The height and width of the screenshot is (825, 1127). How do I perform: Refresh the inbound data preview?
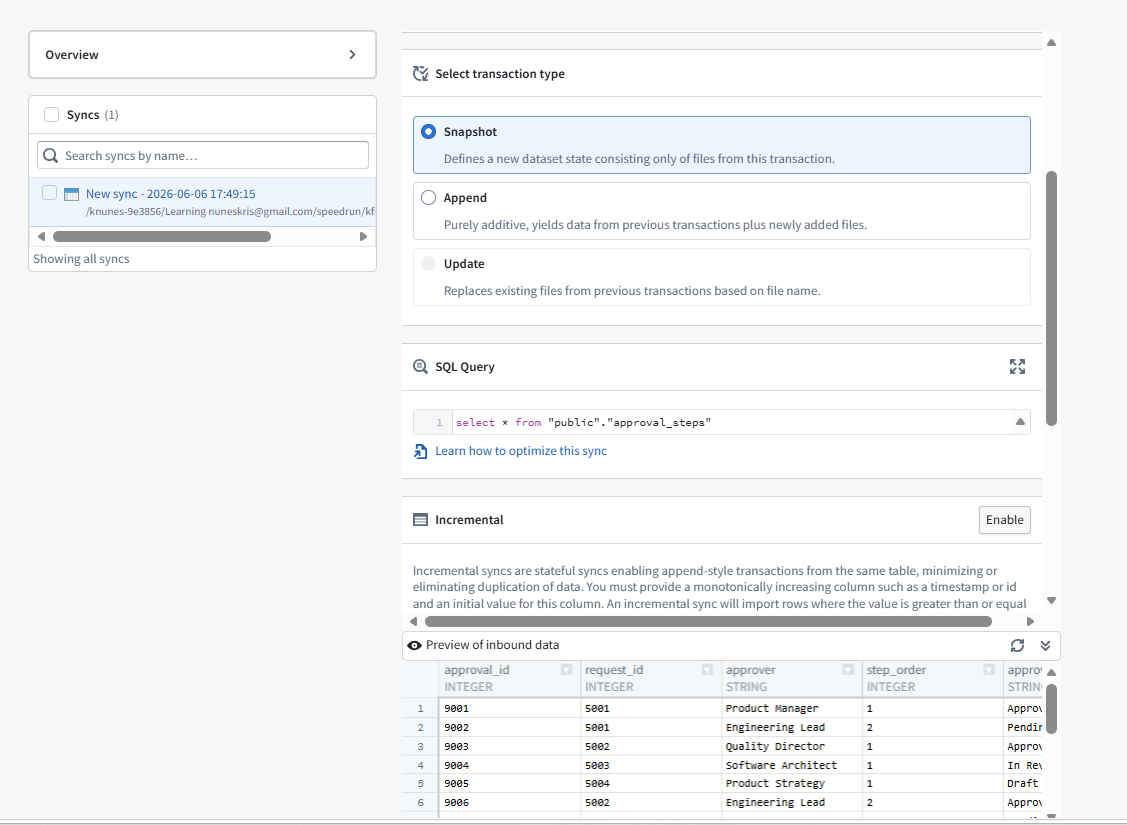pyautogui.click(x=1017, y=645)
